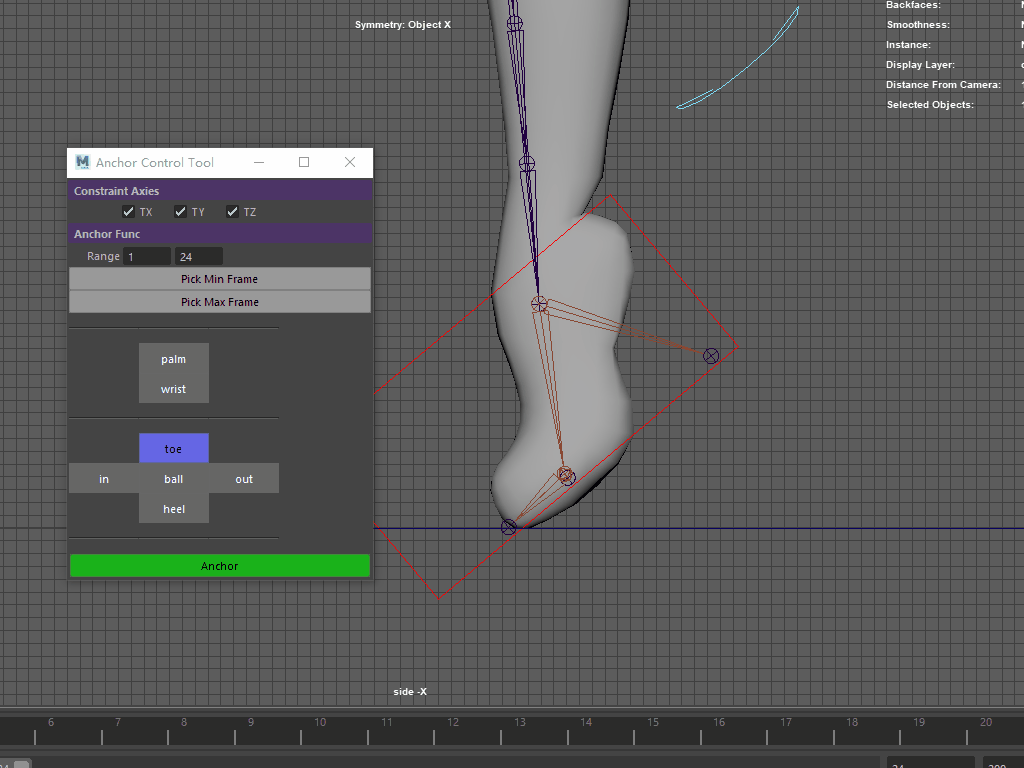Maximize the Anchor Control Tool window

[304, 162]
